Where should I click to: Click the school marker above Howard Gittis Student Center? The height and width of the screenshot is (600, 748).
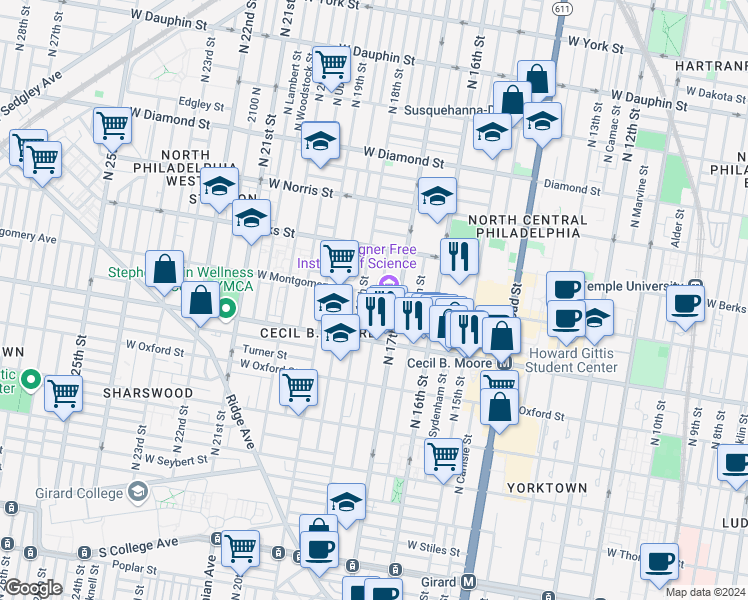598,318
